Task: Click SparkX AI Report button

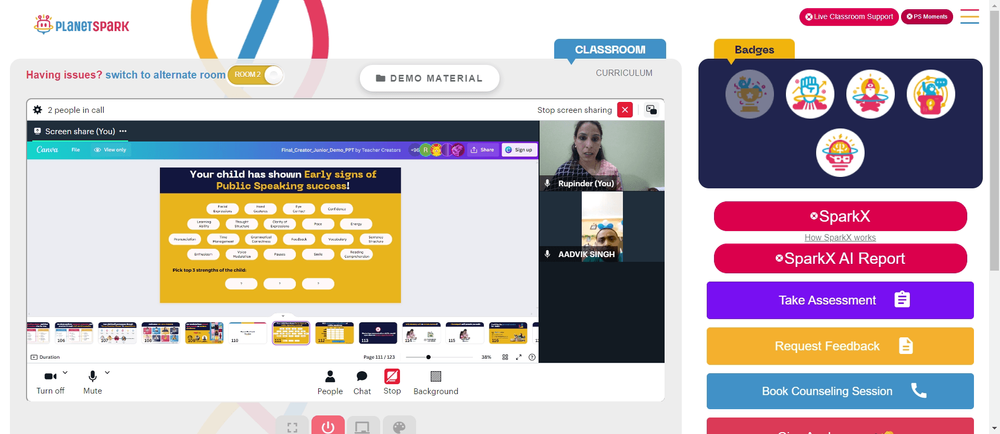Action: click(x=840, y=258)
